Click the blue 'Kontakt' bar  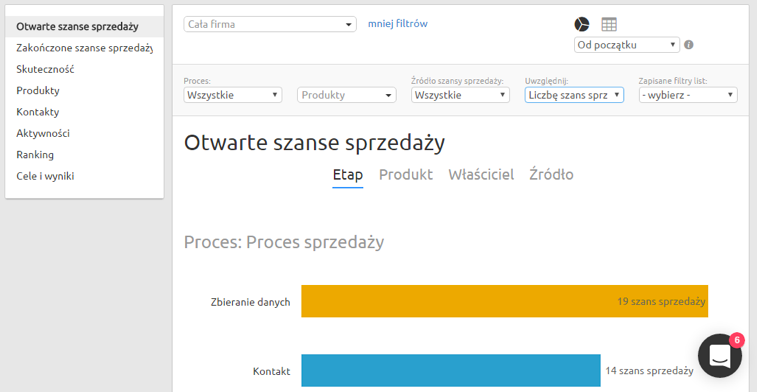pyautogui.click(x=451, y=370)
